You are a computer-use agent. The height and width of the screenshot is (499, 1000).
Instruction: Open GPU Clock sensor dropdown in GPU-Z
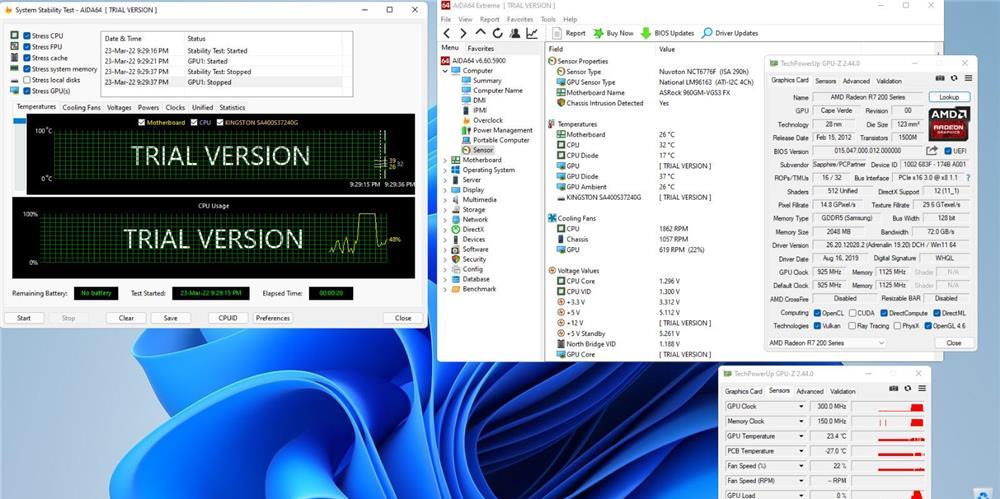click(802, 406)
